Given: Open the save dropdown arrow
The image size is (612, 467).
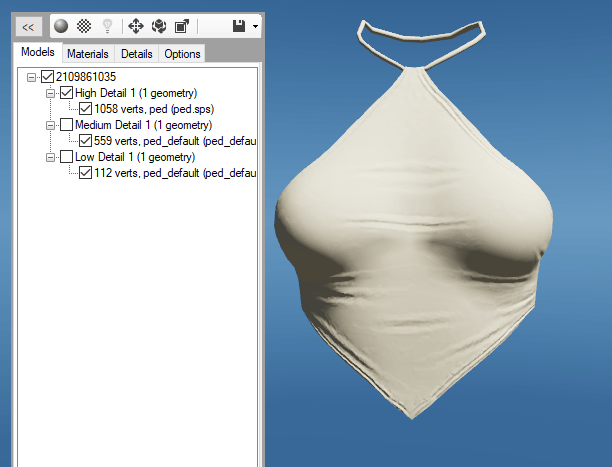Looking at the screenshot, I should [x=255, y=27].
